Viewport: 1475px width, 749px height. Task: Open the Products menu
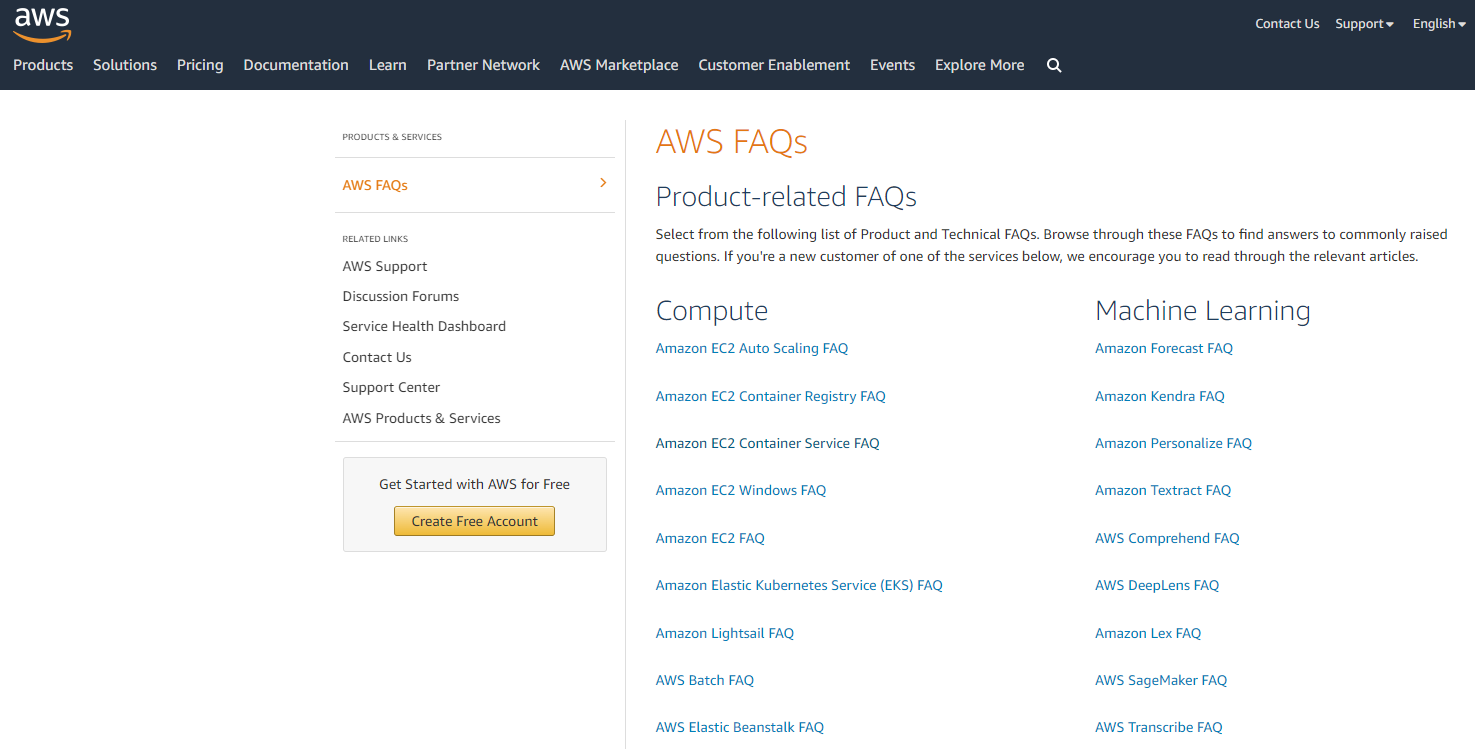43,65
